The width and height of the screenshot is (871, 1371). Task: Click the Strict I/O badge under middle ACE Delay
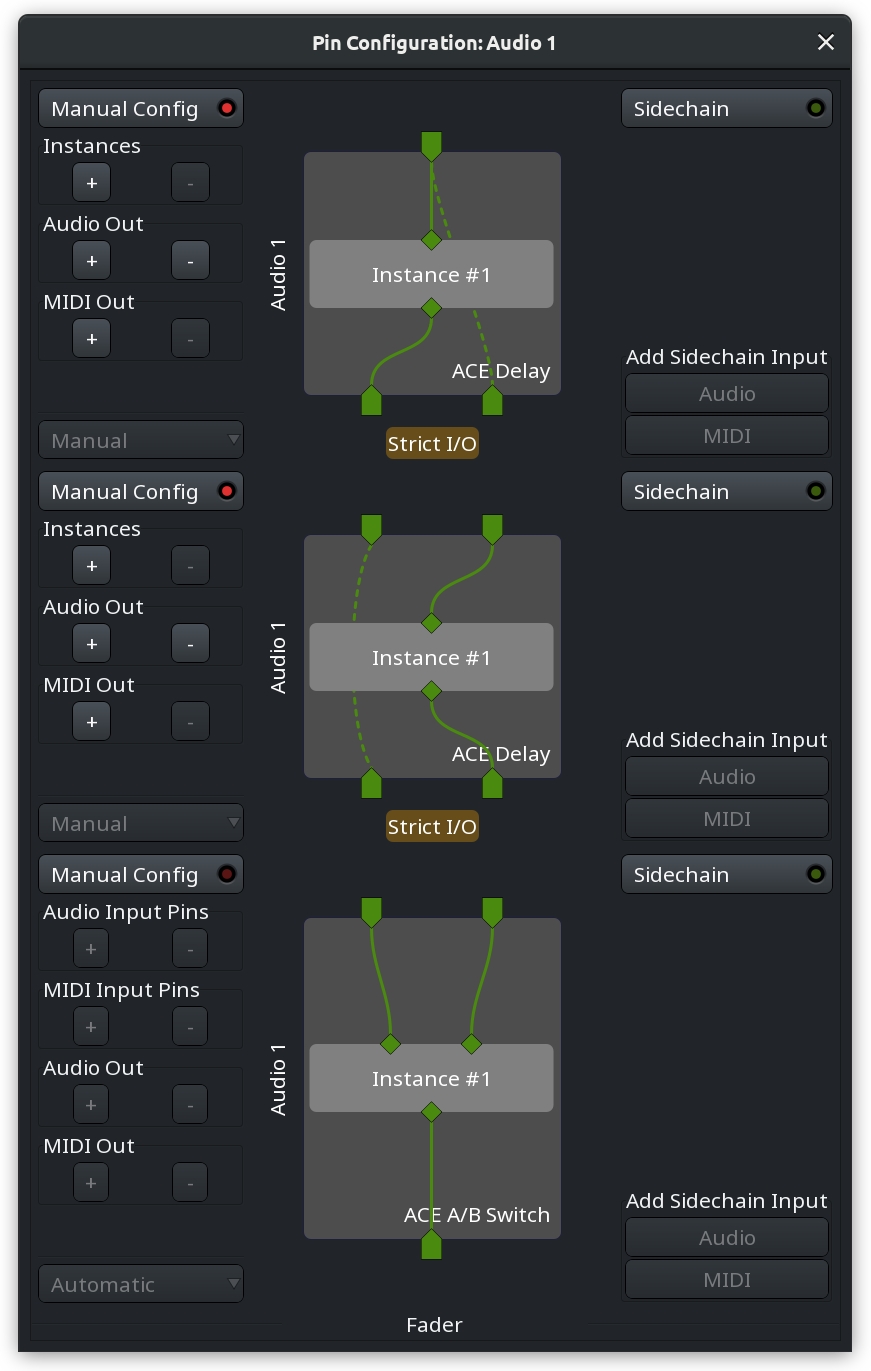pos(432,826)
